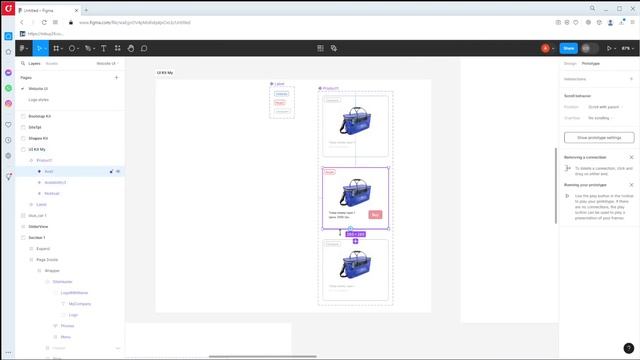
Task: Collapse the UI Kit My frame layer
Action: point(23,149)
